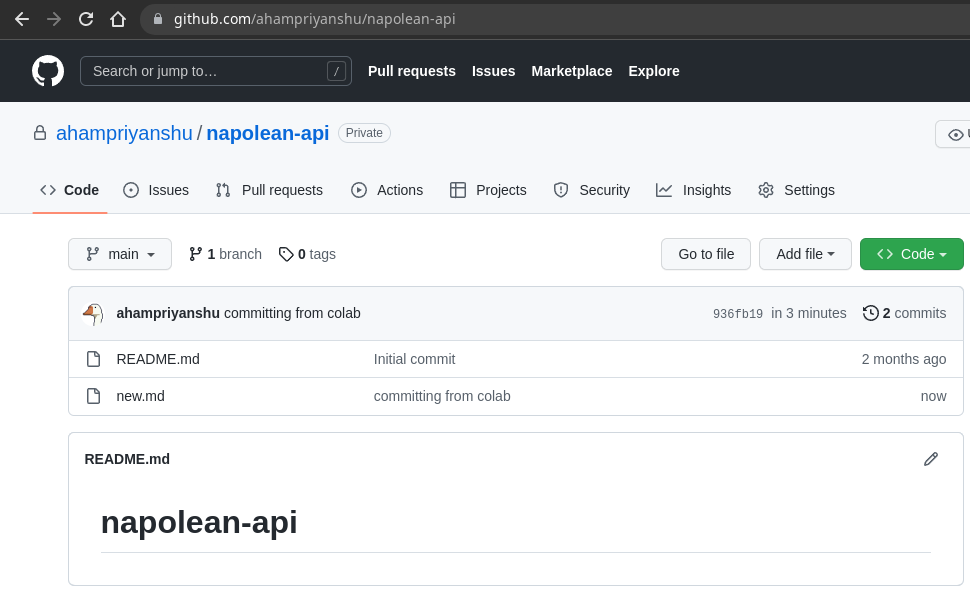Expand the main branch selector
970x593 pixels.
(119, 254)
